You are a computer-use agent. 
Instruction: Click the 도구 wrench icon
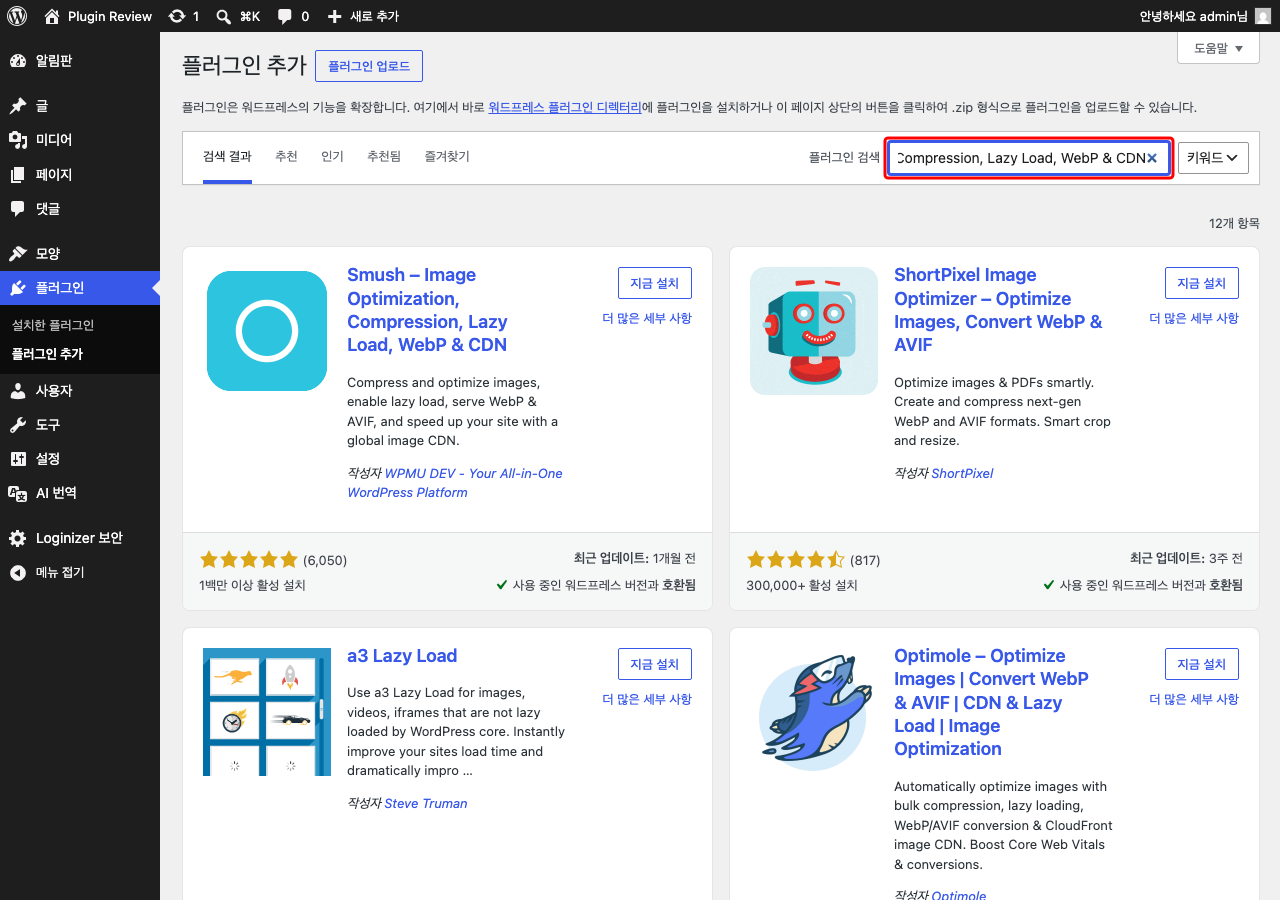pyautogui.click(x=18, y=425)
